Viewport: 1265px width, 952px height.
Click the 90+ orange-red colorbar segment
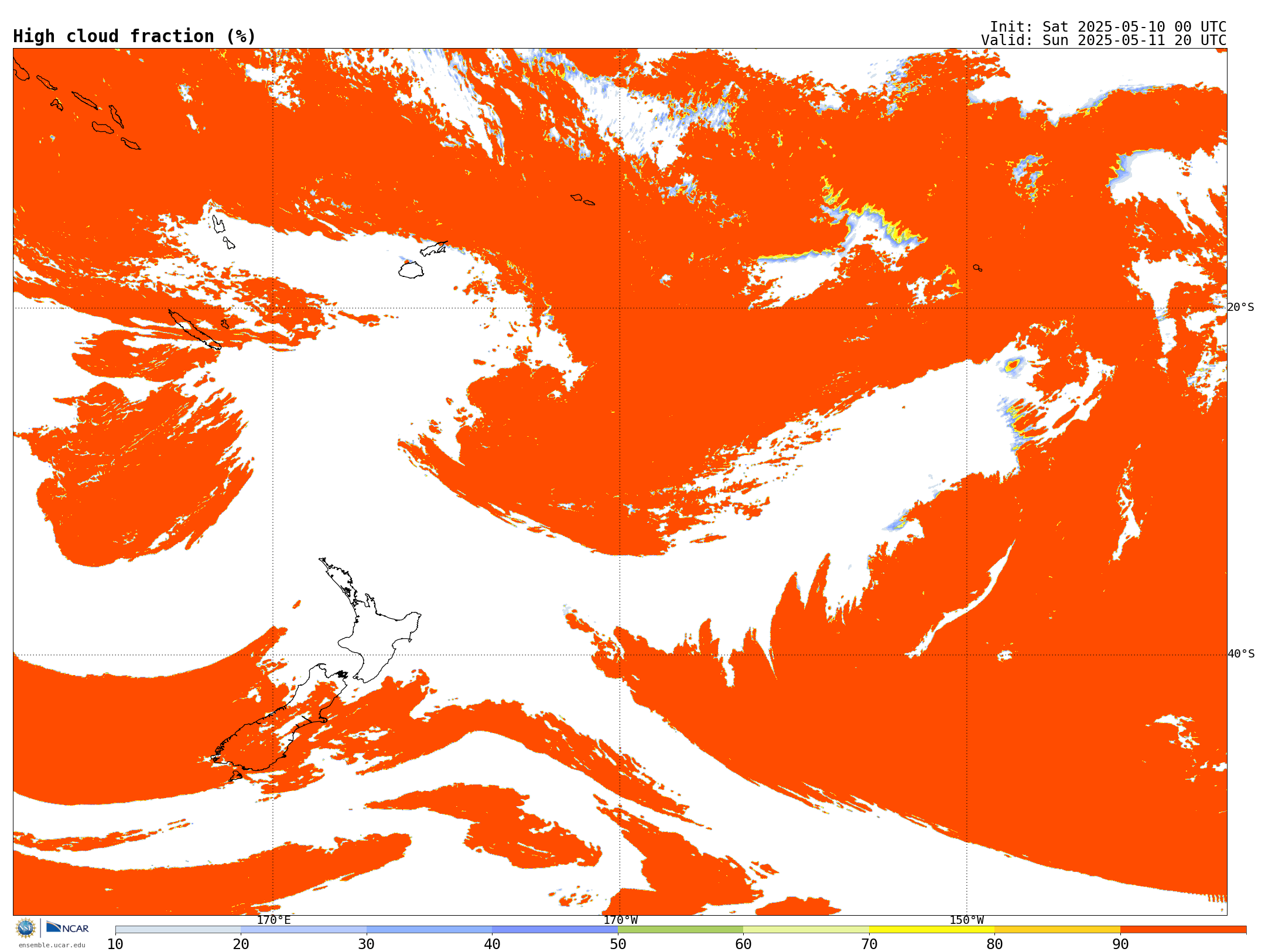tap(1183, 930)
